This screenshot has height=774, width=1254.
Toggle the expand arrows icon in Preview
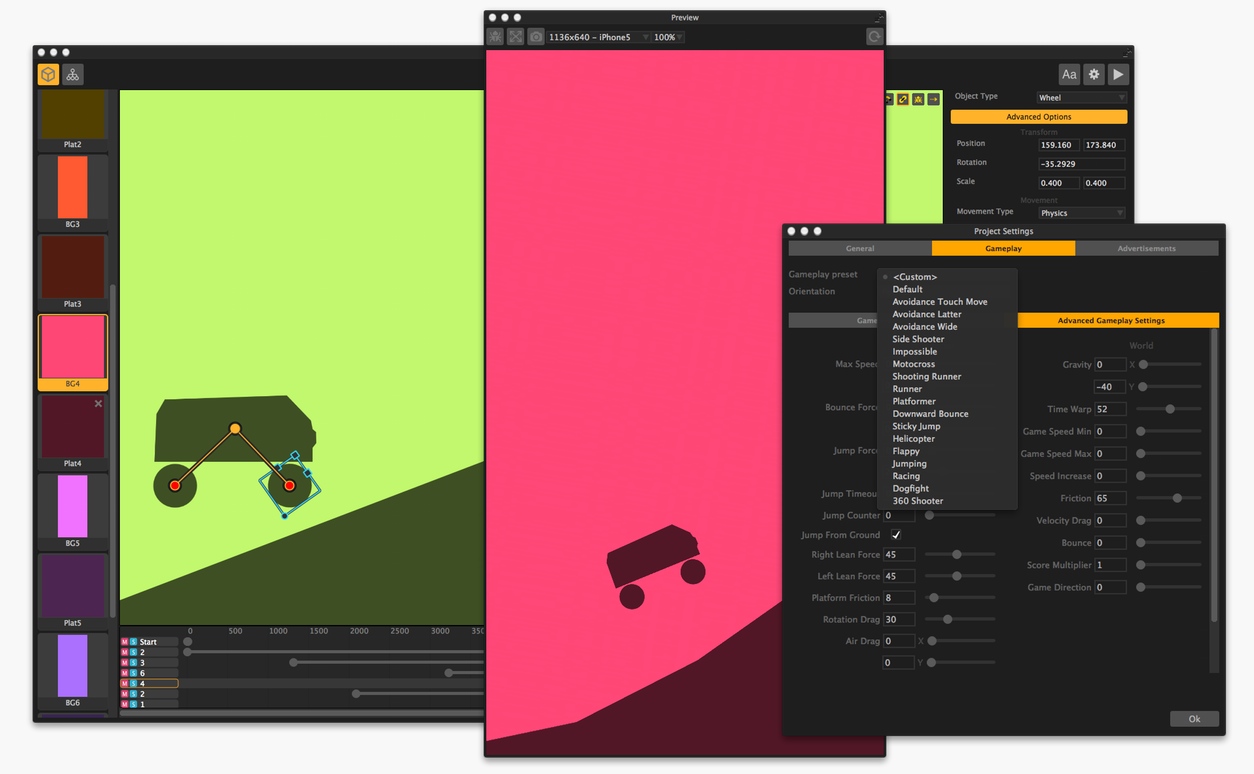click(x=515, y=37)
